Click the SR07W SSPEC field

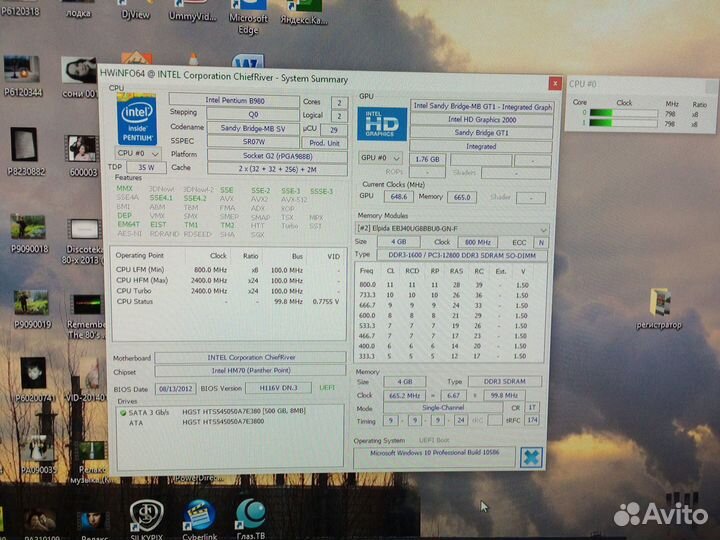point(253,141)
